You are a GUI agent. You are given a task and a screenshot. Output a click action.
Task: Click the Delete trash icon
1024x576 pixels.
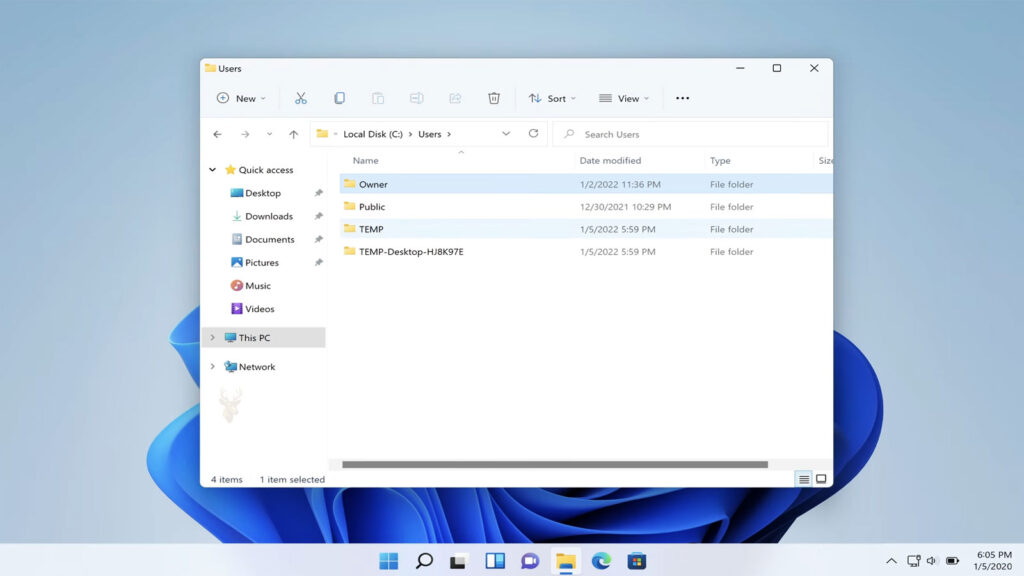tap(494, 98)
